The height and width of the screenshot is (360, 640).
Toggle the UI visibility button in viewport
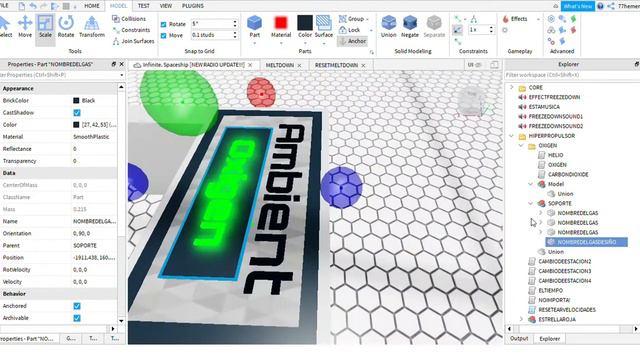pos(475,65)
